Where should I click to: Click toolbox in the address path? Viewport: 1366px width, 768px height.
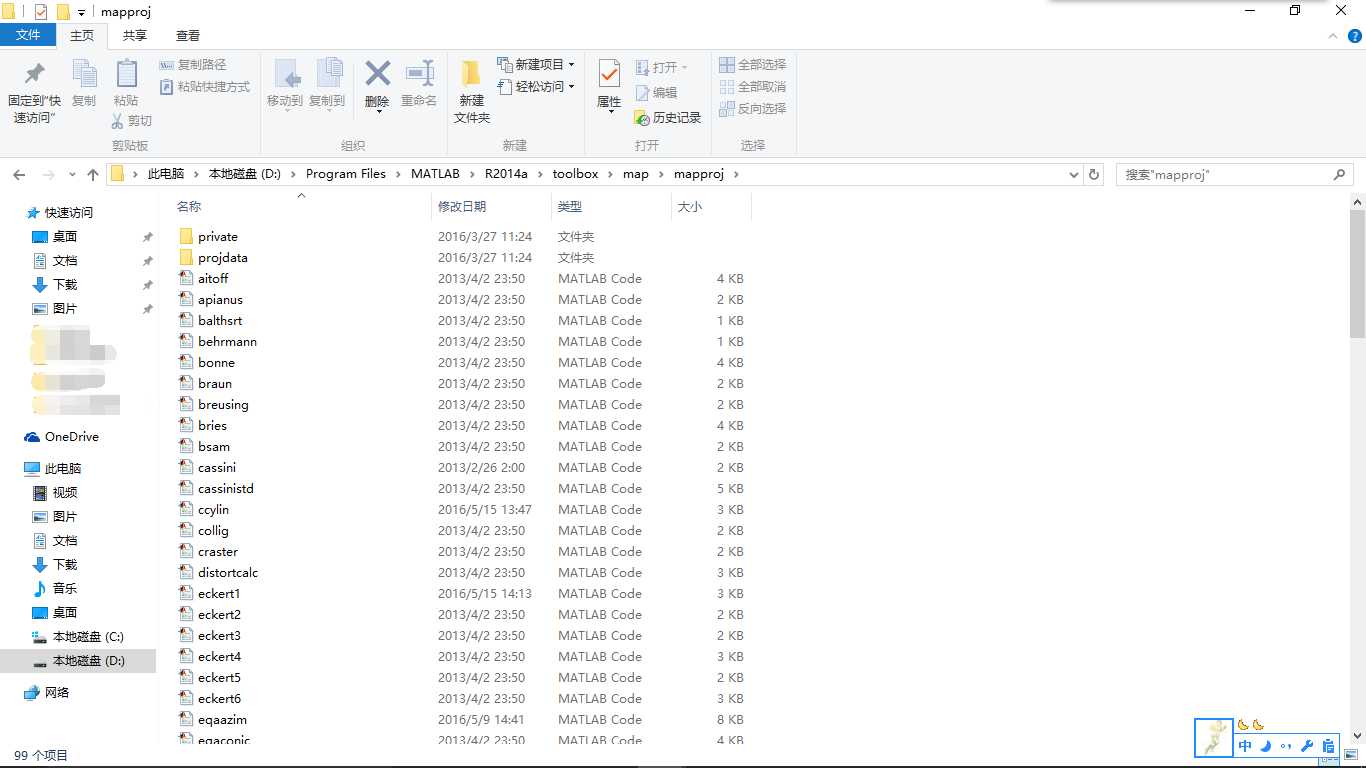coord(575,174)
